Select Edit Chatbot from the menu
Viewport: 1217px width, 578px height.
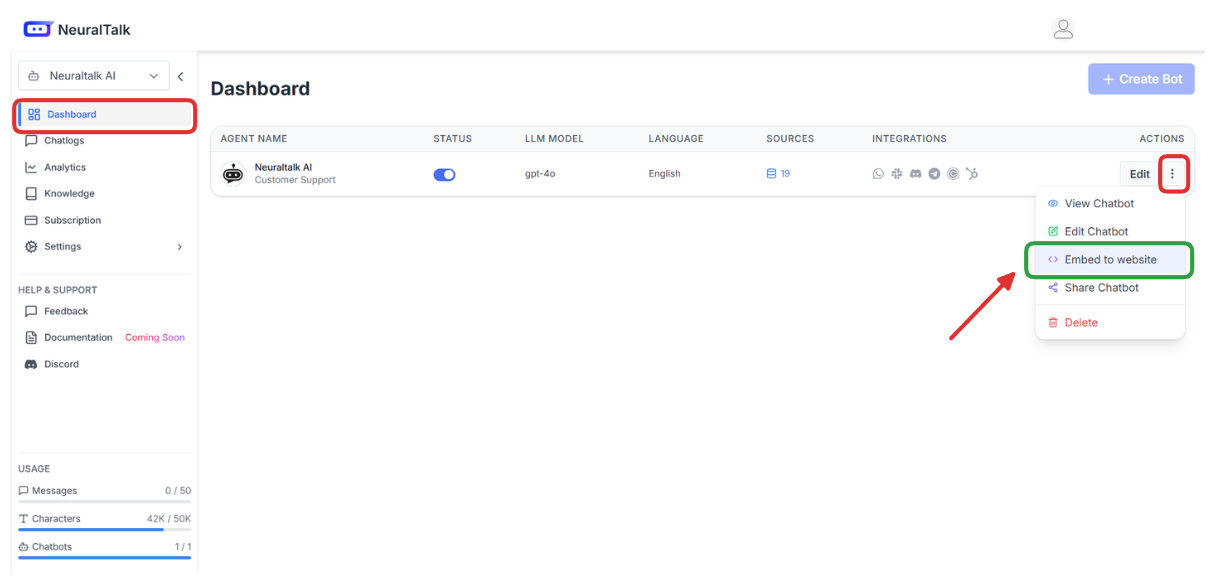pos(1110,231)
